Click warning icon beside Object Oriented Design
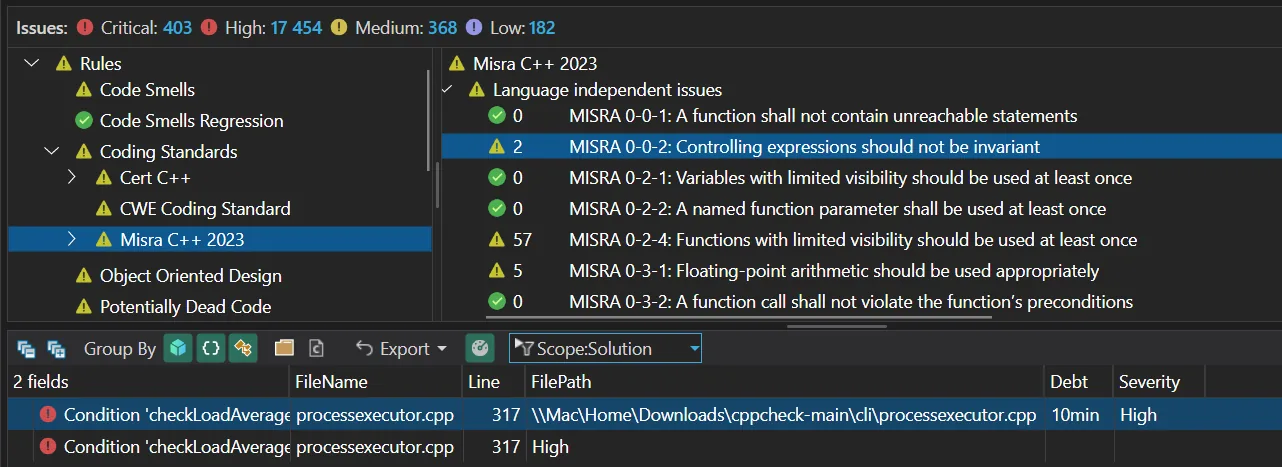1282x467 pixels. click(84, 276)
